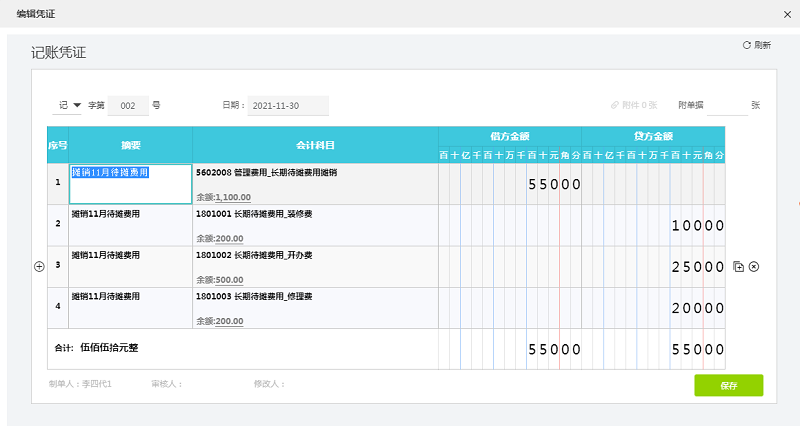800x426 pixels.
Task: Click the copy row icon beside row 3
Action: (738, 266)
